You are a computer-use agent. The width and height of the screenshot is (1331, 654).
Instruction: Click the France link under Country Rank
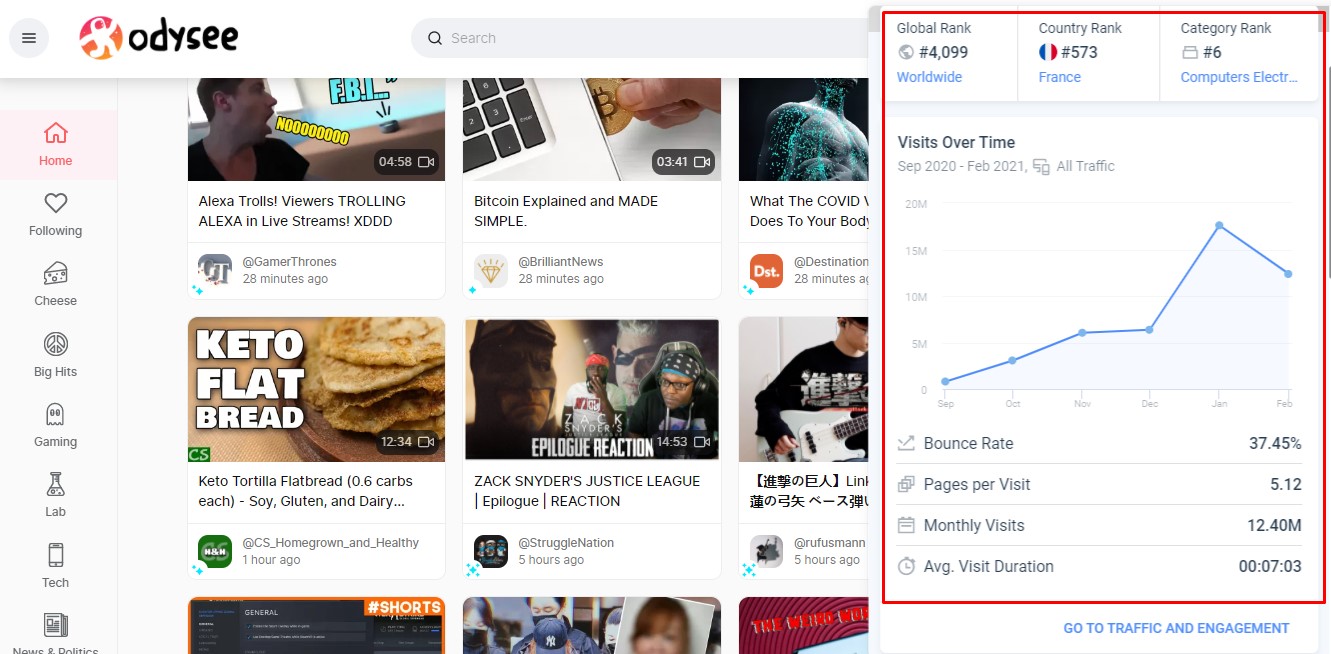click(x=1060, y=77)
